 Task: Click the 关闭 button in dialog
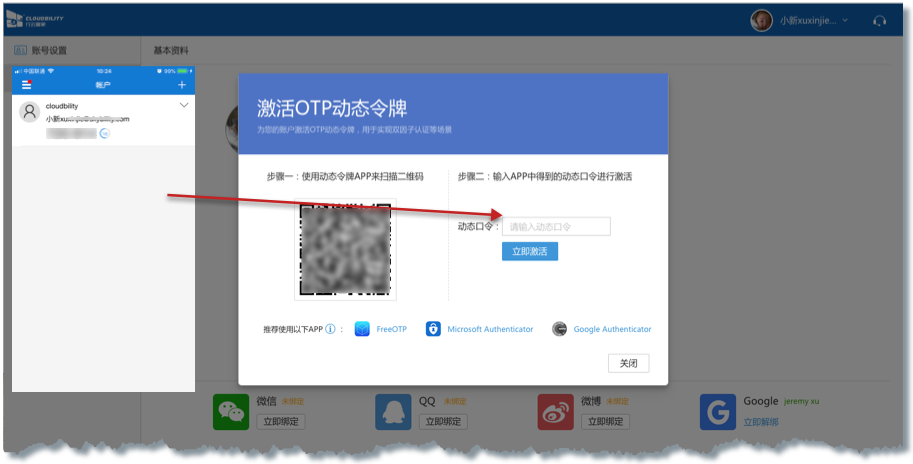point(628,362)
